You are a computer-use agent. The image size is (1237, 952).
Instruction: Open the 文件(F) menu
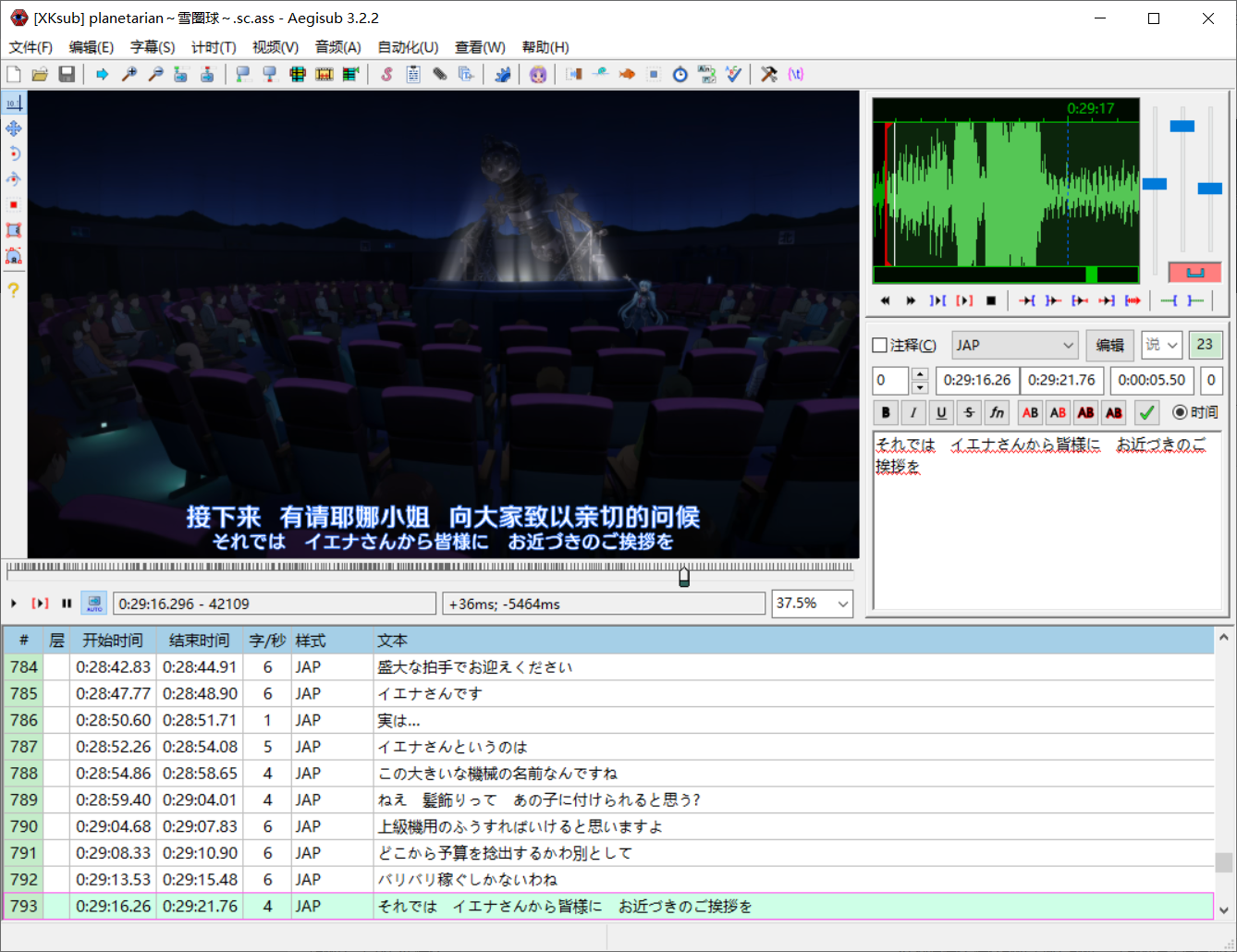(x=31, y=47)
